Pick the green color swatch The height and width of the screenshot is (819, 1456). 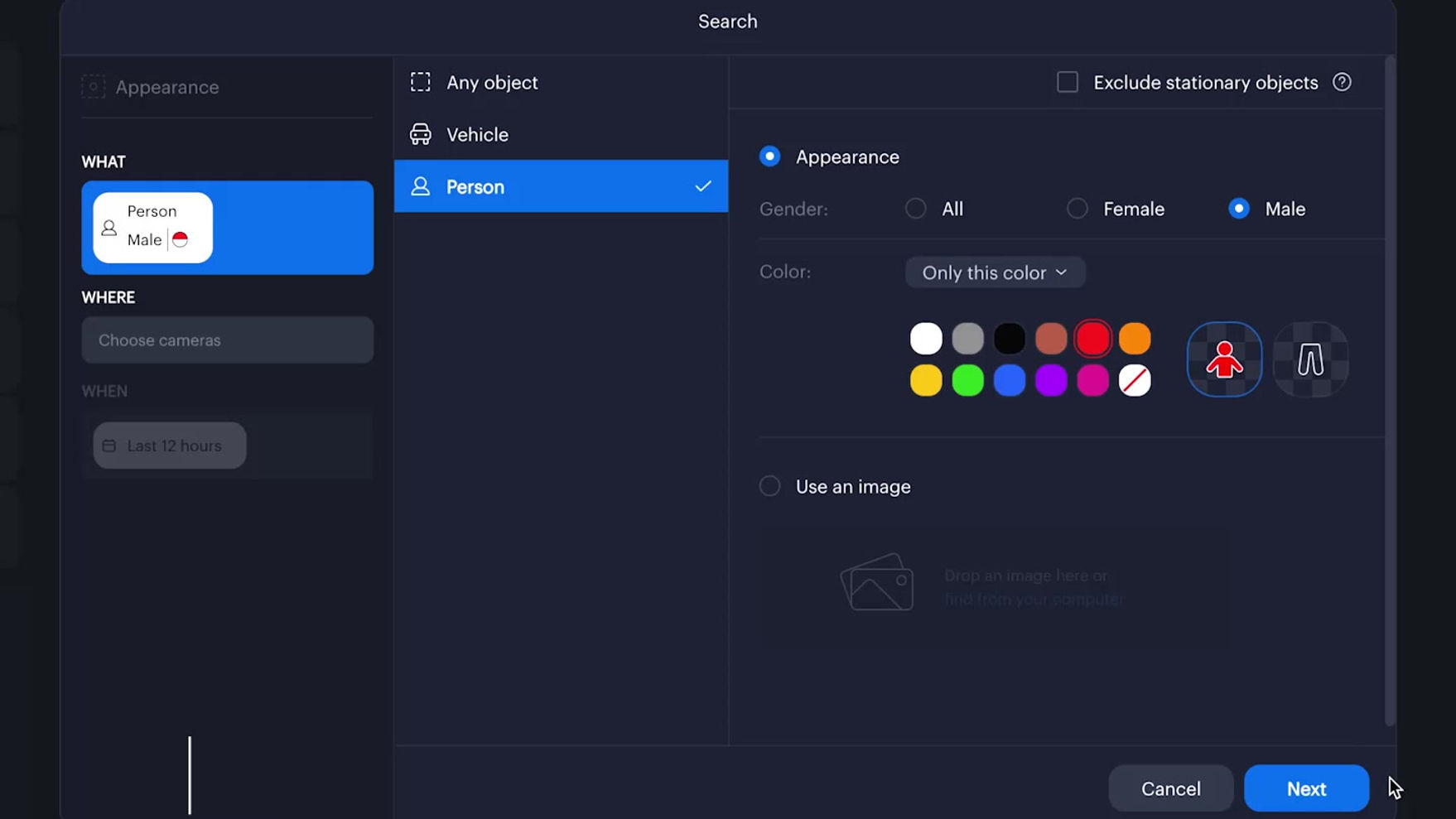click(967, 381)
